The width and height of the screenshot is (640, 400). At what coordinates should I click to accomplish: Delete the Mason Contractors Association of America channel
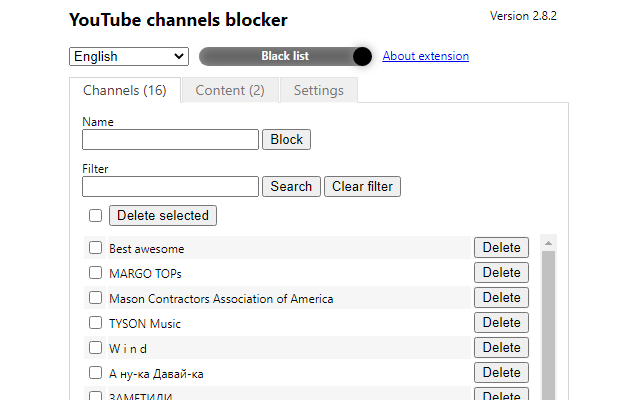[x=501, y=297]
